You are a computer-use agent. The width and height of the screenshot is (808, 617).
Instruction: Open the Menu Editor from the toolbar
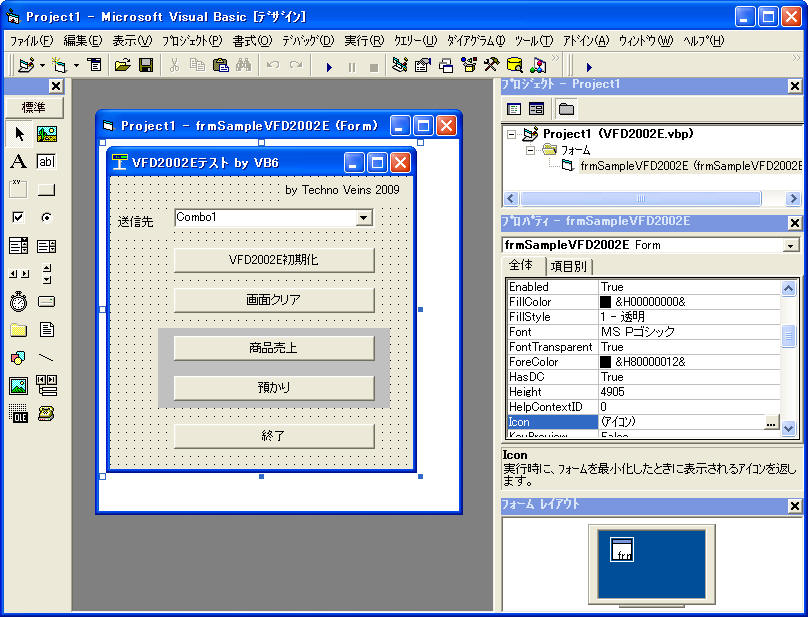[94, 65]
